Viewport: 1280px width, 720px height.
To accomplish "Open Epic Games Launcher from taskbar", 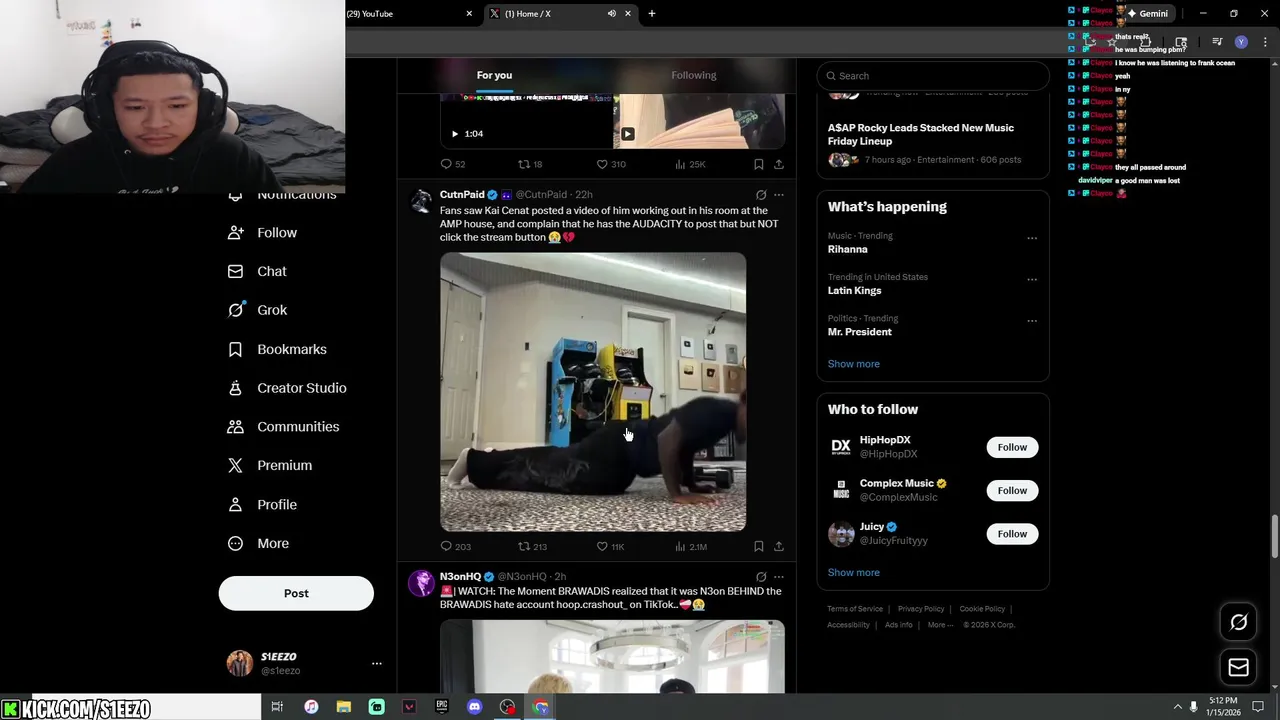I will pos(442,707).
